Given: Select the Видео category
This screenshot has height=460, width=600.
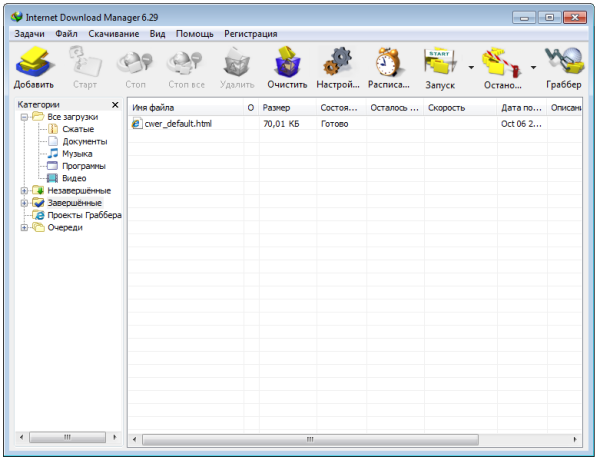Looking at the screenshot, I should point(74,178).
